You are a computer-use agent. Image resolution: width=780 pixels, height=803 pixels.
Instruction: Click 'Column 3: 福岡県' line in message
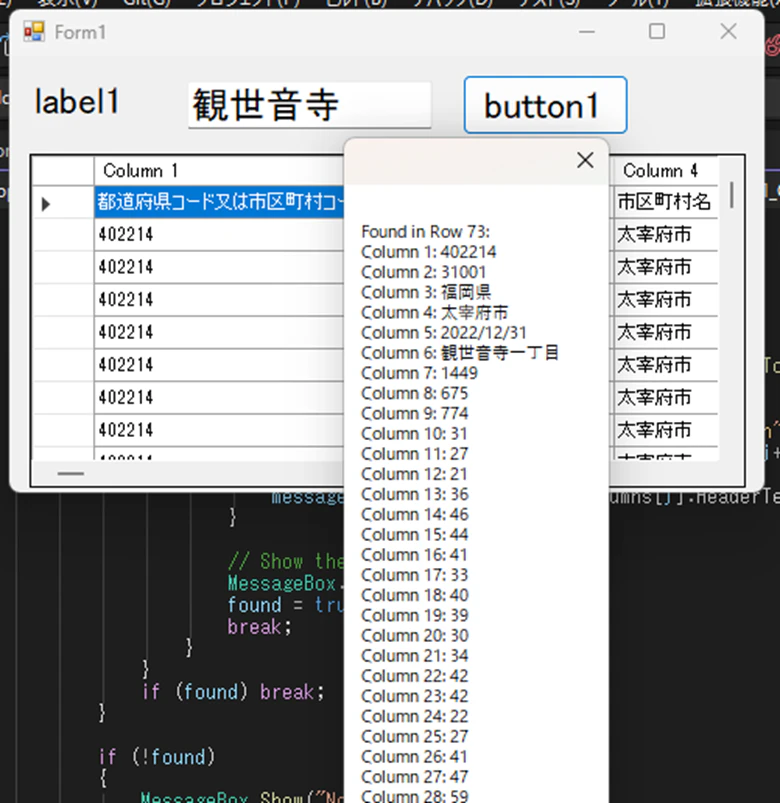pos(426,292)
